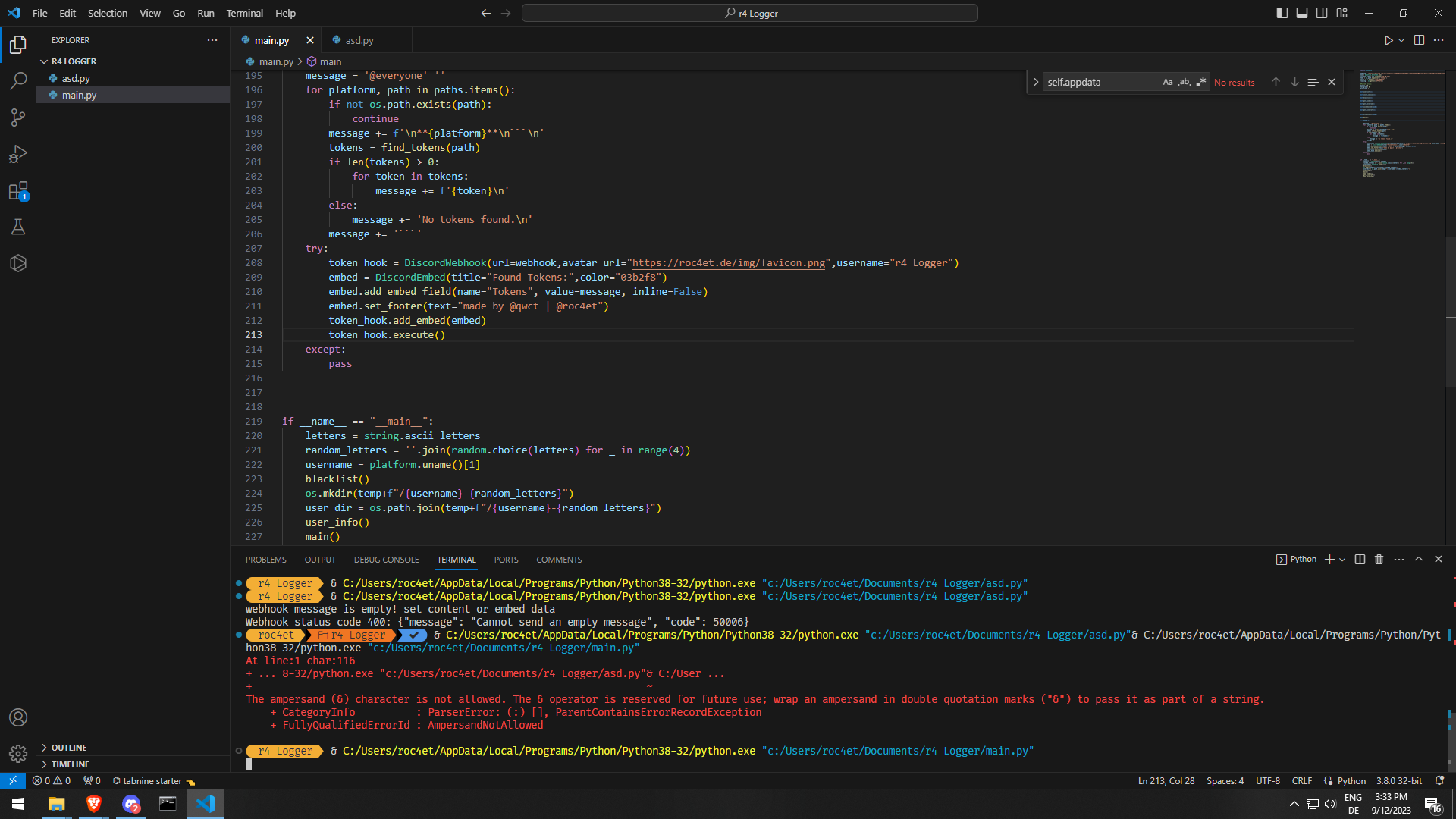Toggle Match Case in find widget

pyautogui.click(x=1167, y=82)
